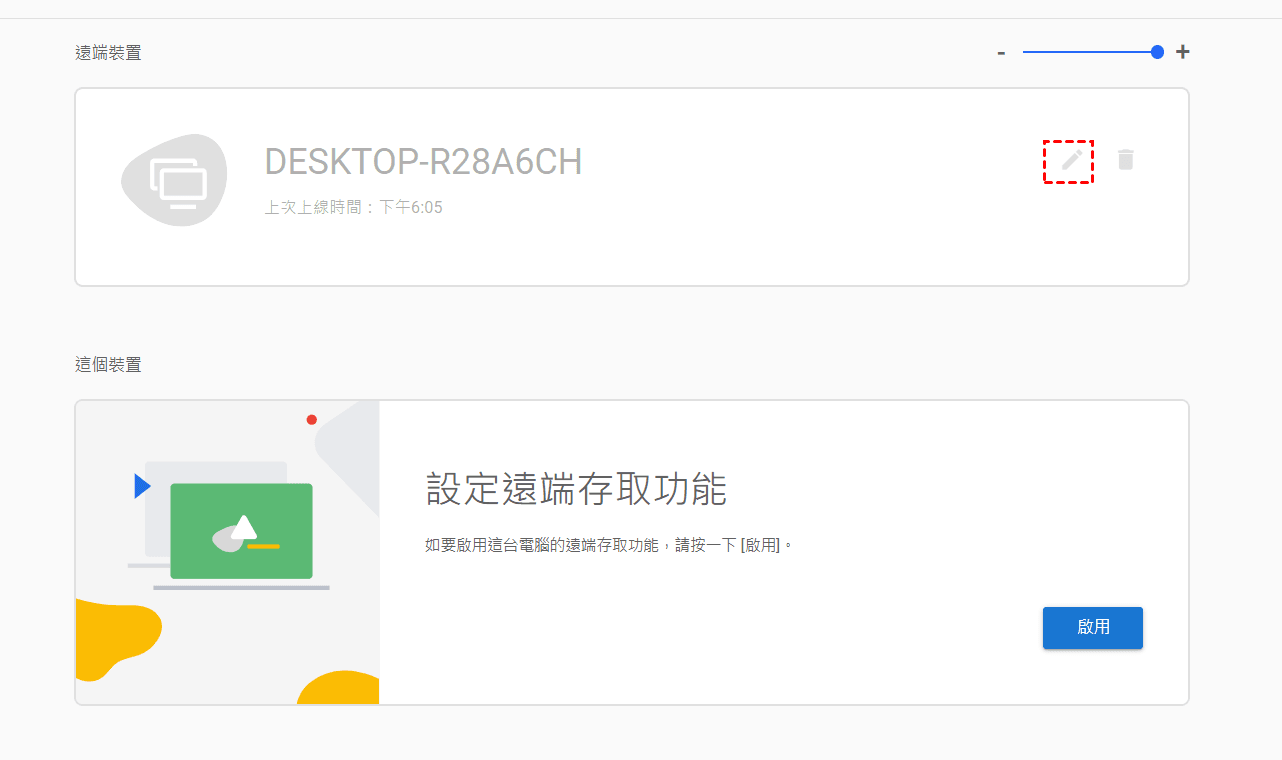Click the blue slider handle knob
The width and height of the screenshot is (1282, 760).
[x=1157, y=52]
